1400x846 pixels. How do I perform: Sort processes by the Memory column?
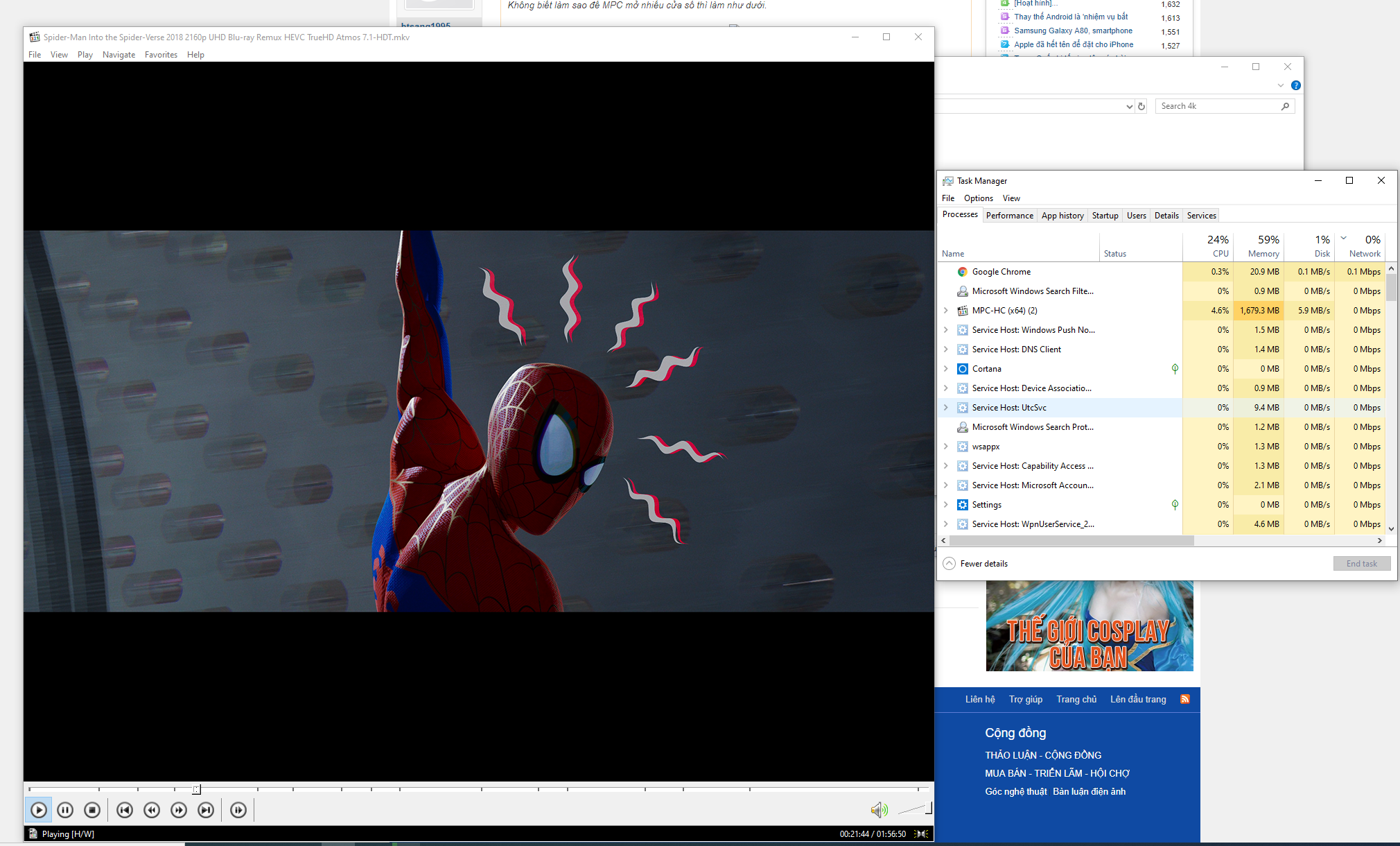[1259, 246]
